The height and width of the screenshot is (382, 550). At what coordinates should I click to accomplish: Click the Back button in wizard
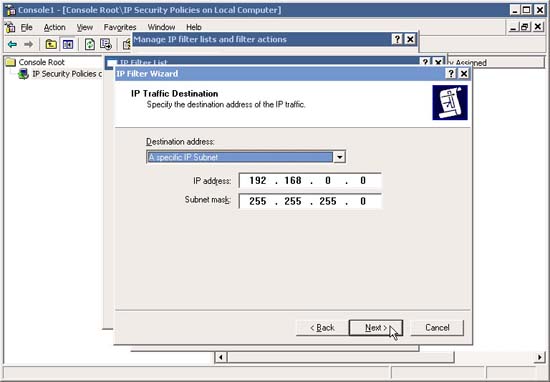click(322, 328)
